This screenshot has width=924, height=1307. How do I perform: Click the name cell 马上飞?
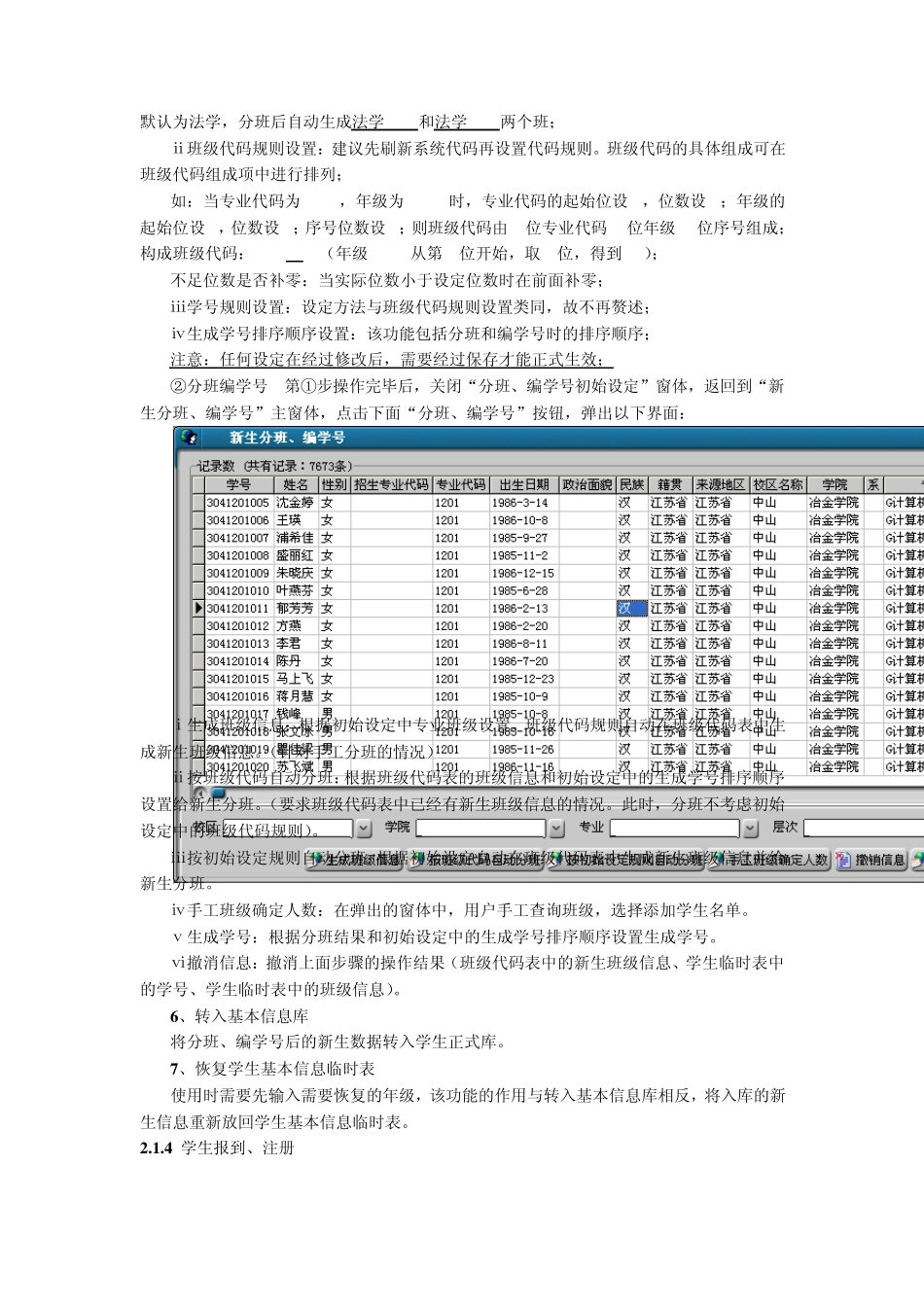[x=296, y=678]
